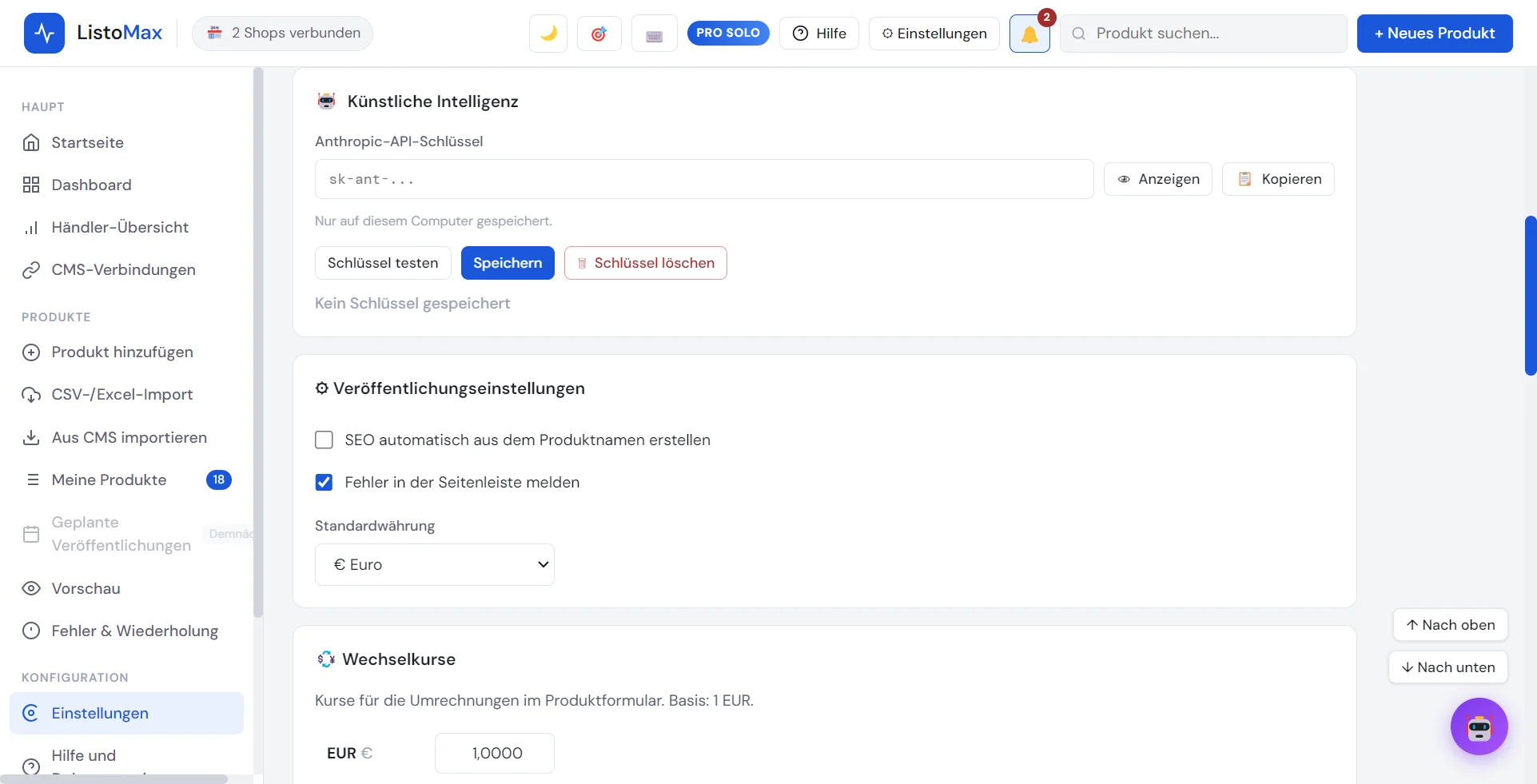
Task: Click the Fehler & Wiederholung alert icon
Action: click(x=31, y=631)
